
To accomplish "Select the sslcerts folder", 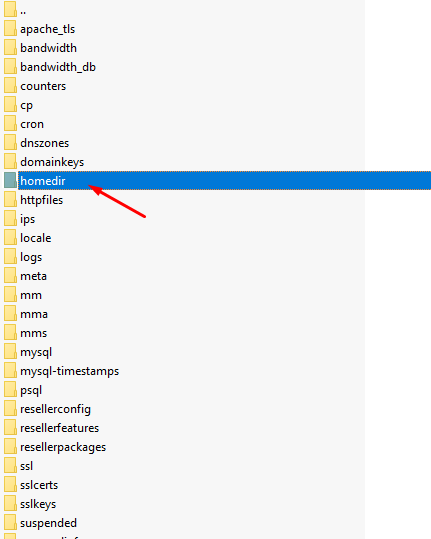I will (x=39, y=485).
